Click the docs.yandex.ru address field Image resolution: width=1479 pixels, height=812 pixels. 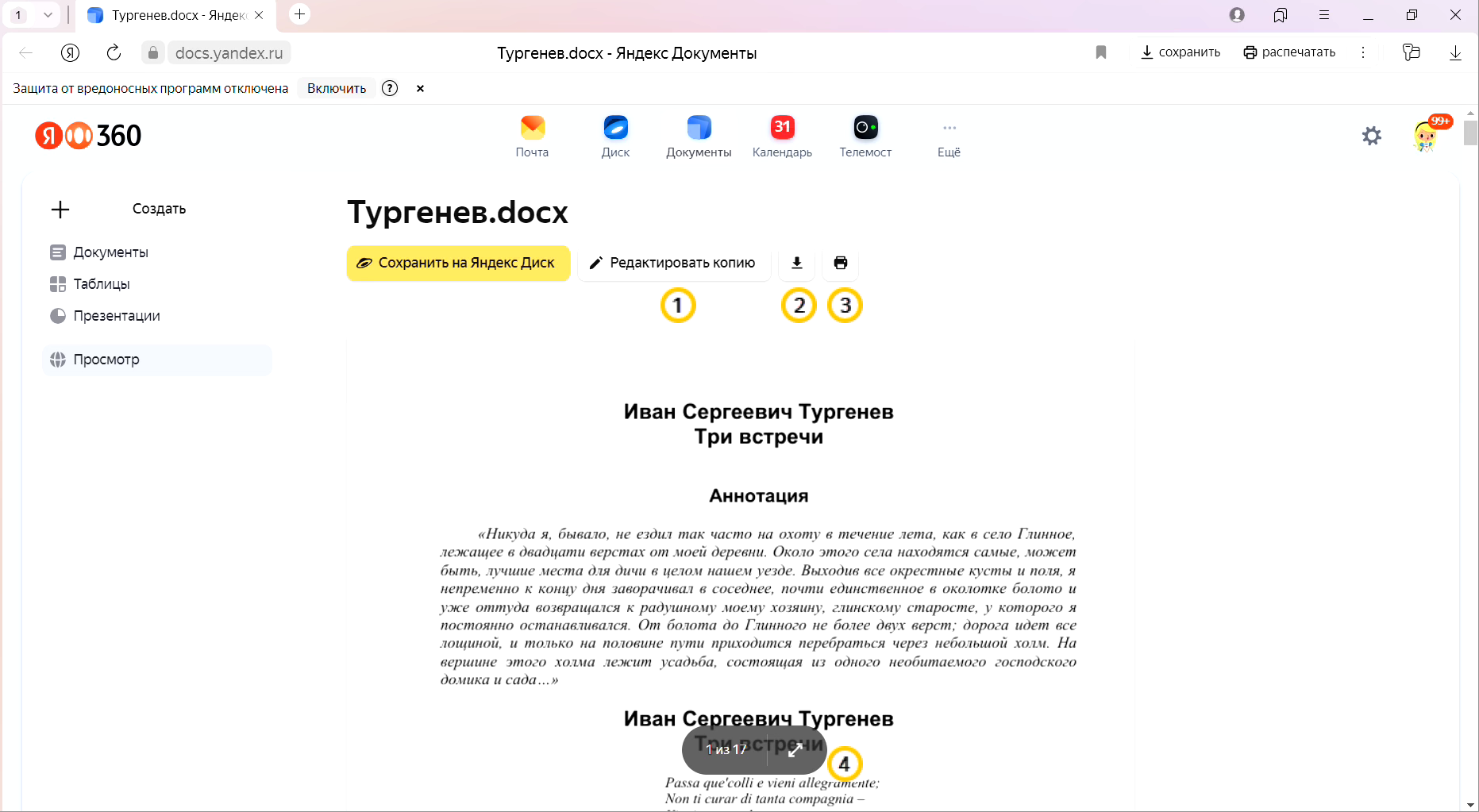click(229, 52)
